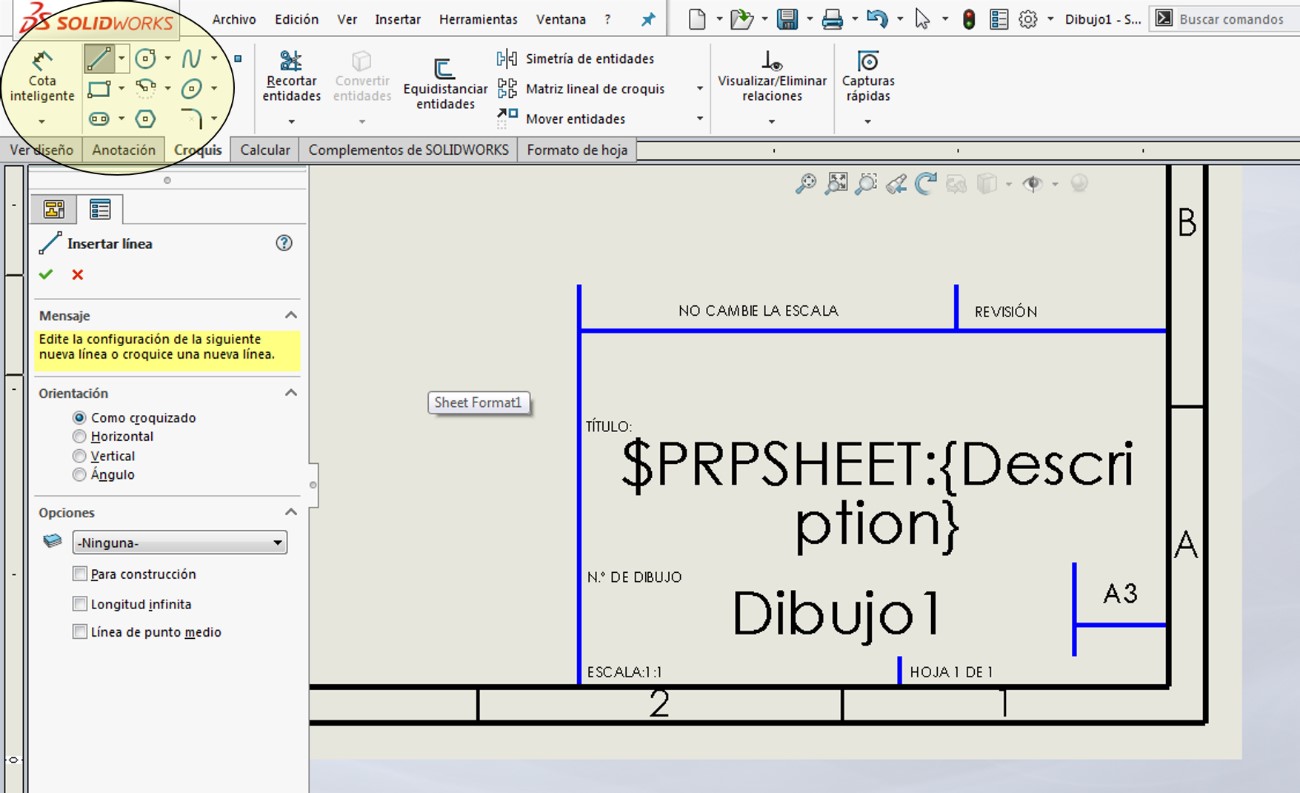Open the Herramientas menu

(478, 19)
